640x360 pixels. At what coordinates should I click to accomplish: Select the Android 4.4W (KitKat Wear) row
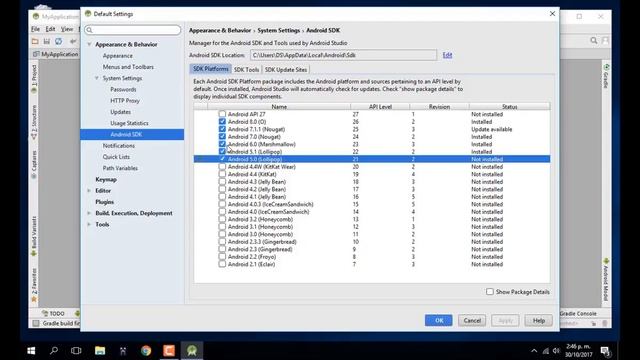coord(372,167)
